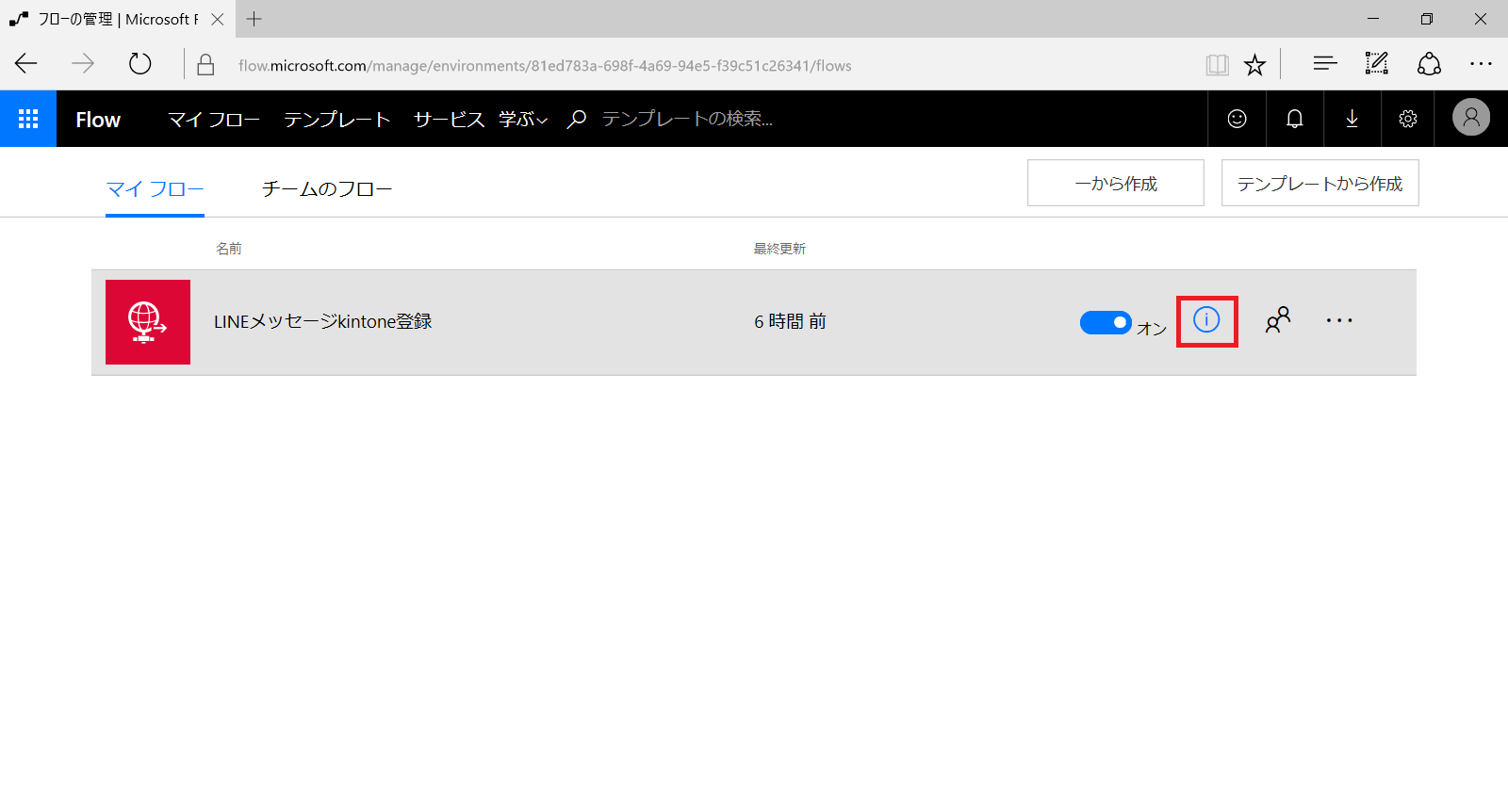Image resolution: width=1508 pixels, height=812 pixels.
Task: Switch to the チームのフロー tab
Action: click(x=327, y=189)
